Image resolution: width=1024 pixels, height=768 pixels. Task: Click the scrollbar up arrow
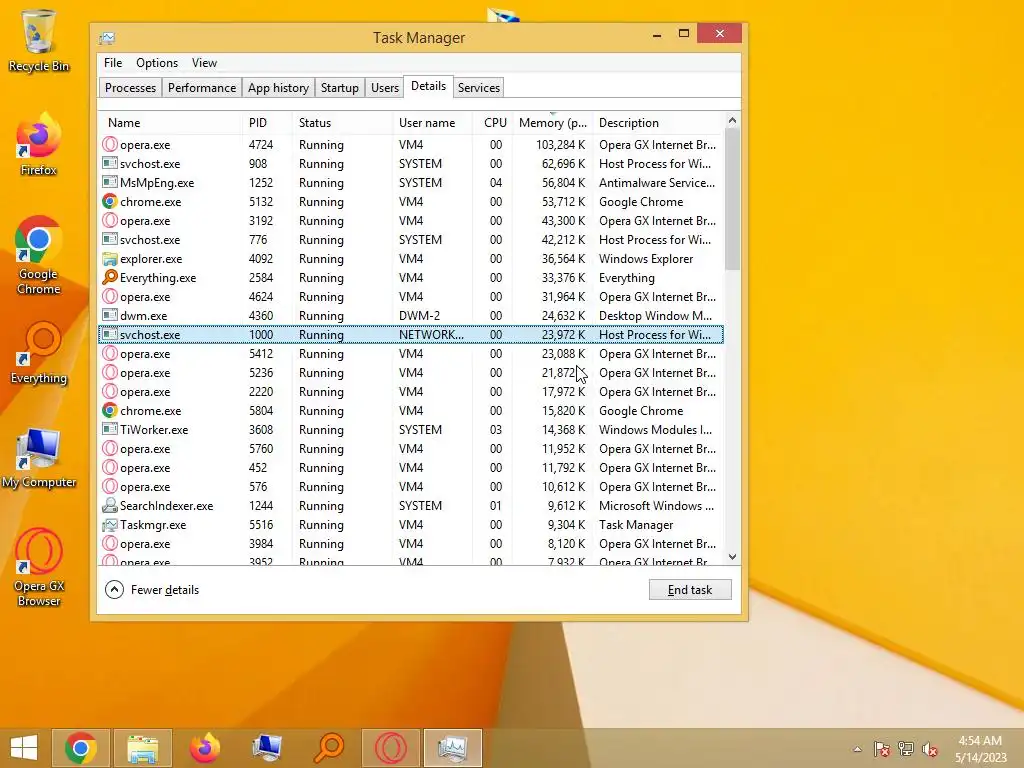(732, 120)
